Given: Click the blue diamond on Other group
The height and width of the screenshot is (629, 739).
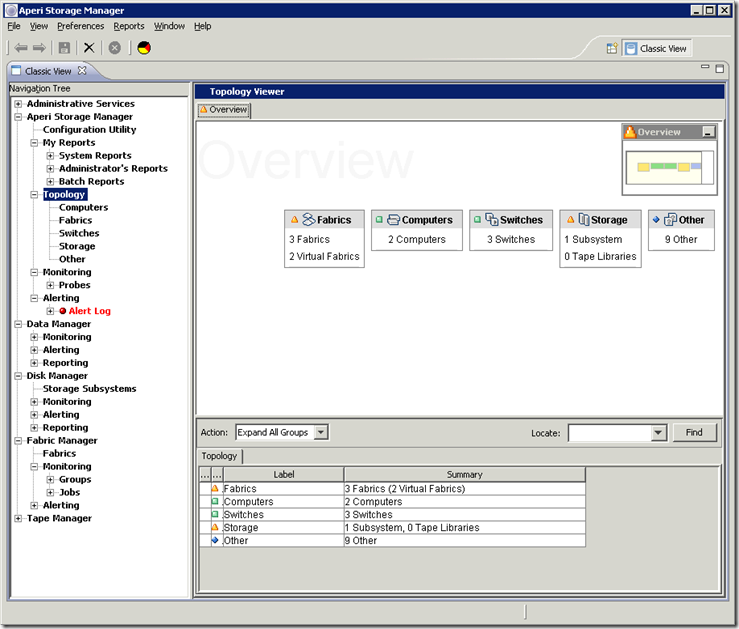Looking at the screenshot, I should click(656, 220).
